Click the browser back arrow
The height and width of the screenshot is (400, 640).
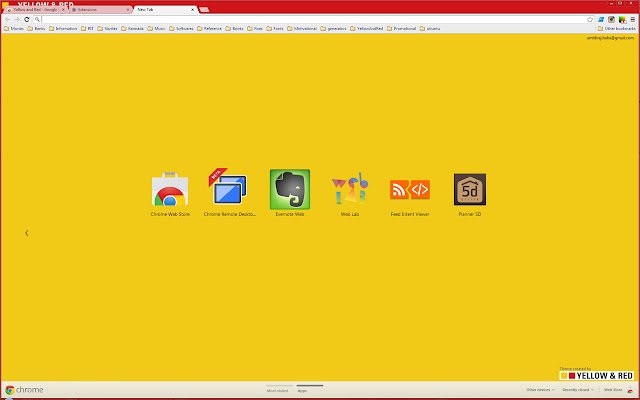click(x=7, y=19)
